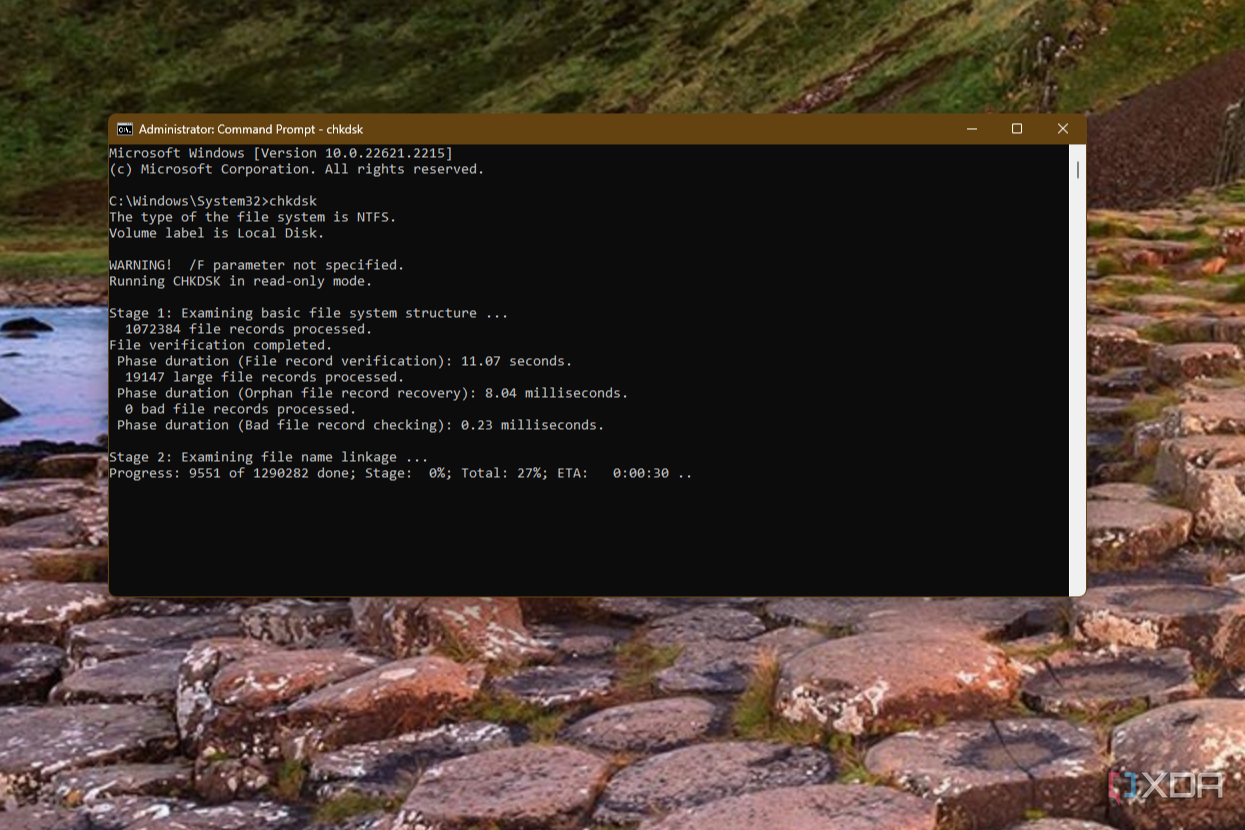Viewport: 1245px width, 830px height.
Task: Click the title text 'Administrator: Command Prompt - chkdsk'
Action: (x=251, y=129)
